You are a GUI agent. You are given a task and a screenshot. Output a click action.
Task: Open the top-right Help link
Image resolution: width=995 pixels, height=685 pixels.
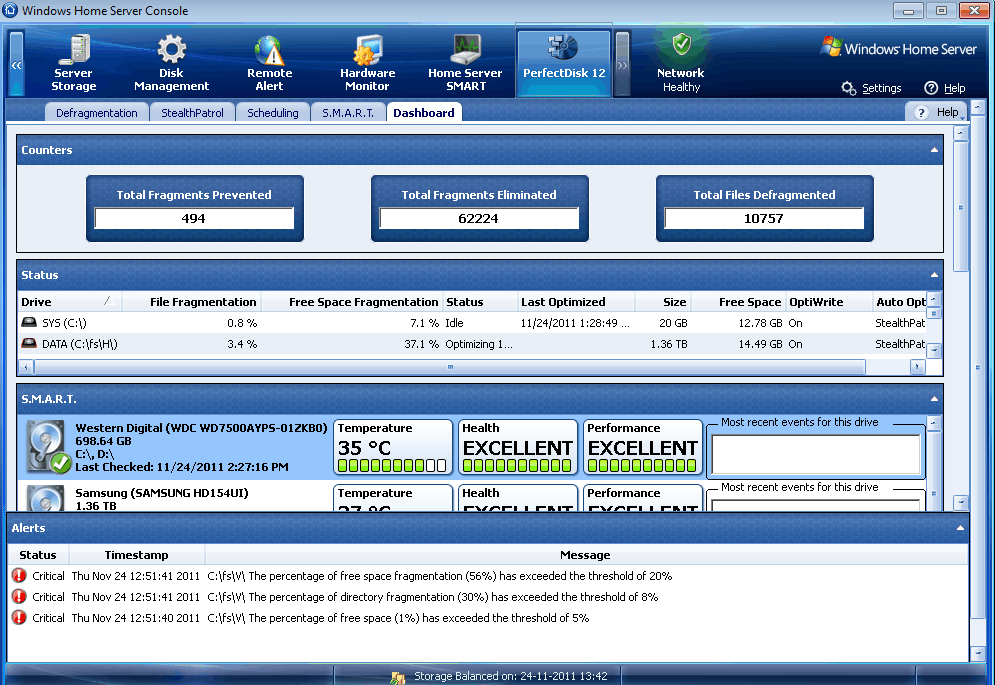[954, 88]
